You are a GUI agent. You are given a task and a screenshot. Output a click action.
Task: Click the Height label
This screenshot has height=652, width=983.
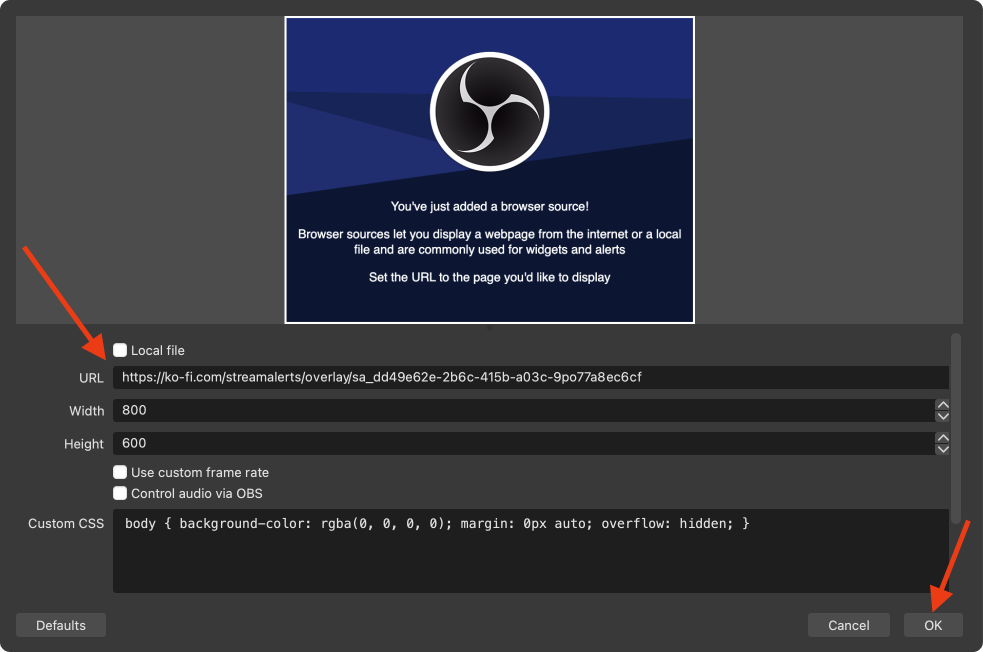click(x=83, y=444)
